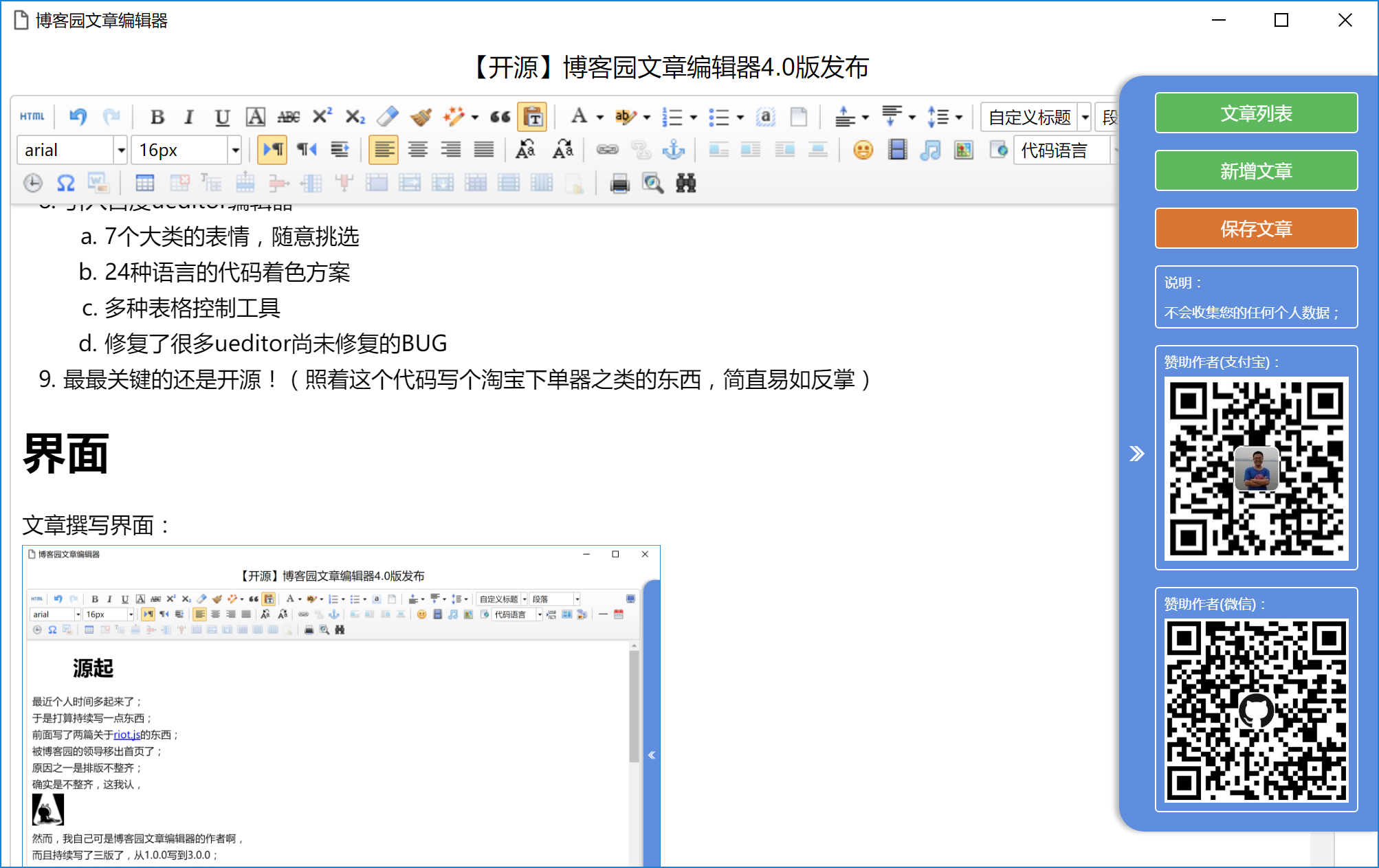Click 文章列表 button
The width and height of the screenshot is (1379, 868).
[x=1256, y=113]
